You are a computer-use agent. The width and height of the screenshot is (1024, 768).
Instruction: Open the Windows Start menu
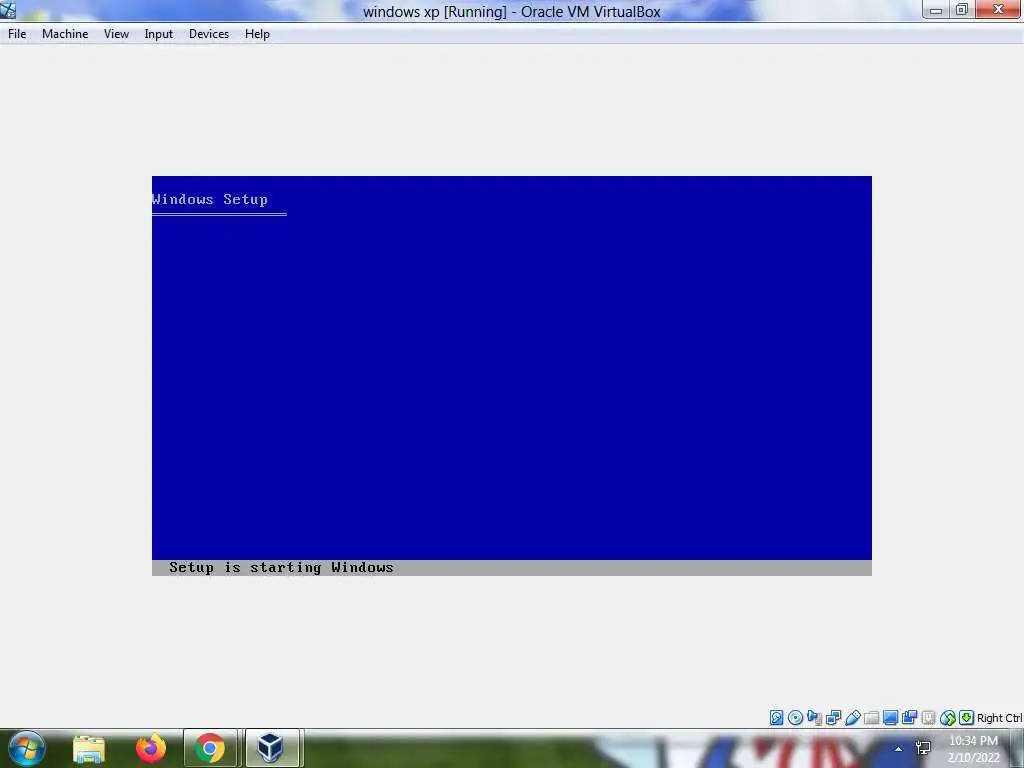(x=27, y=748)
